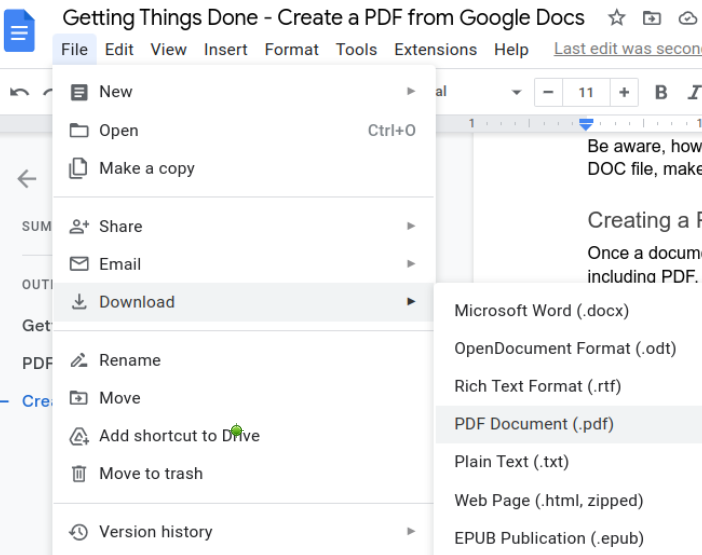Image resolution: width=702 pixels, height=555 pixels.
Task: Expand the Share submenu arrow
Action: [411, 226]
